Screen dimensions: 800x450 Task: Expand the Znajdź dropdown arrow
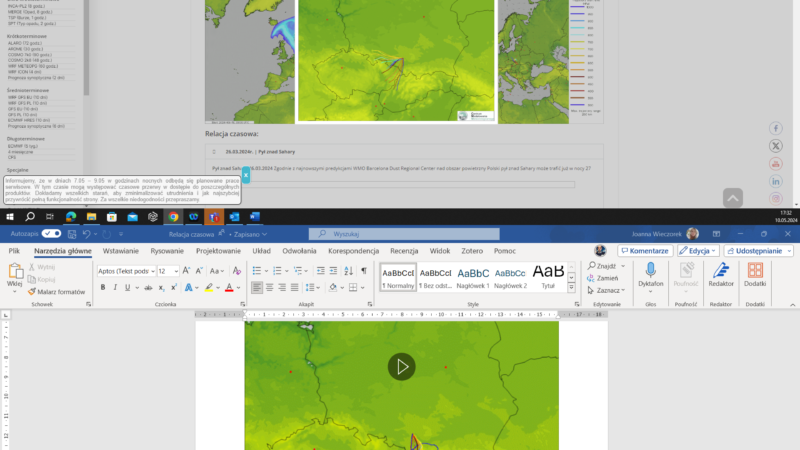(x=623, y=266)
